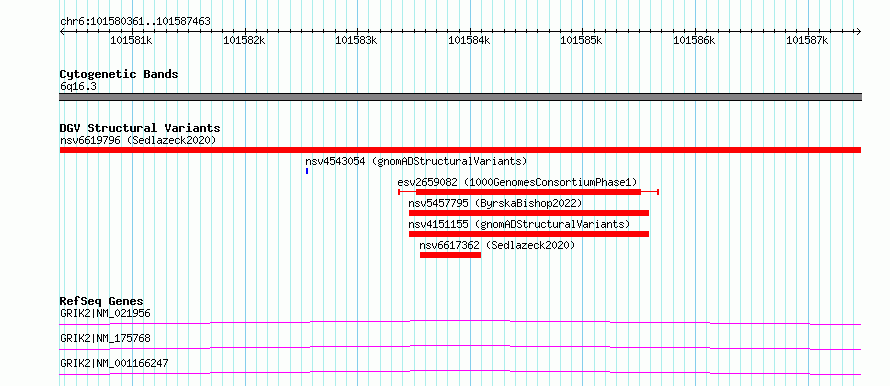Click ruler position 101581k

tap(131, 40)
